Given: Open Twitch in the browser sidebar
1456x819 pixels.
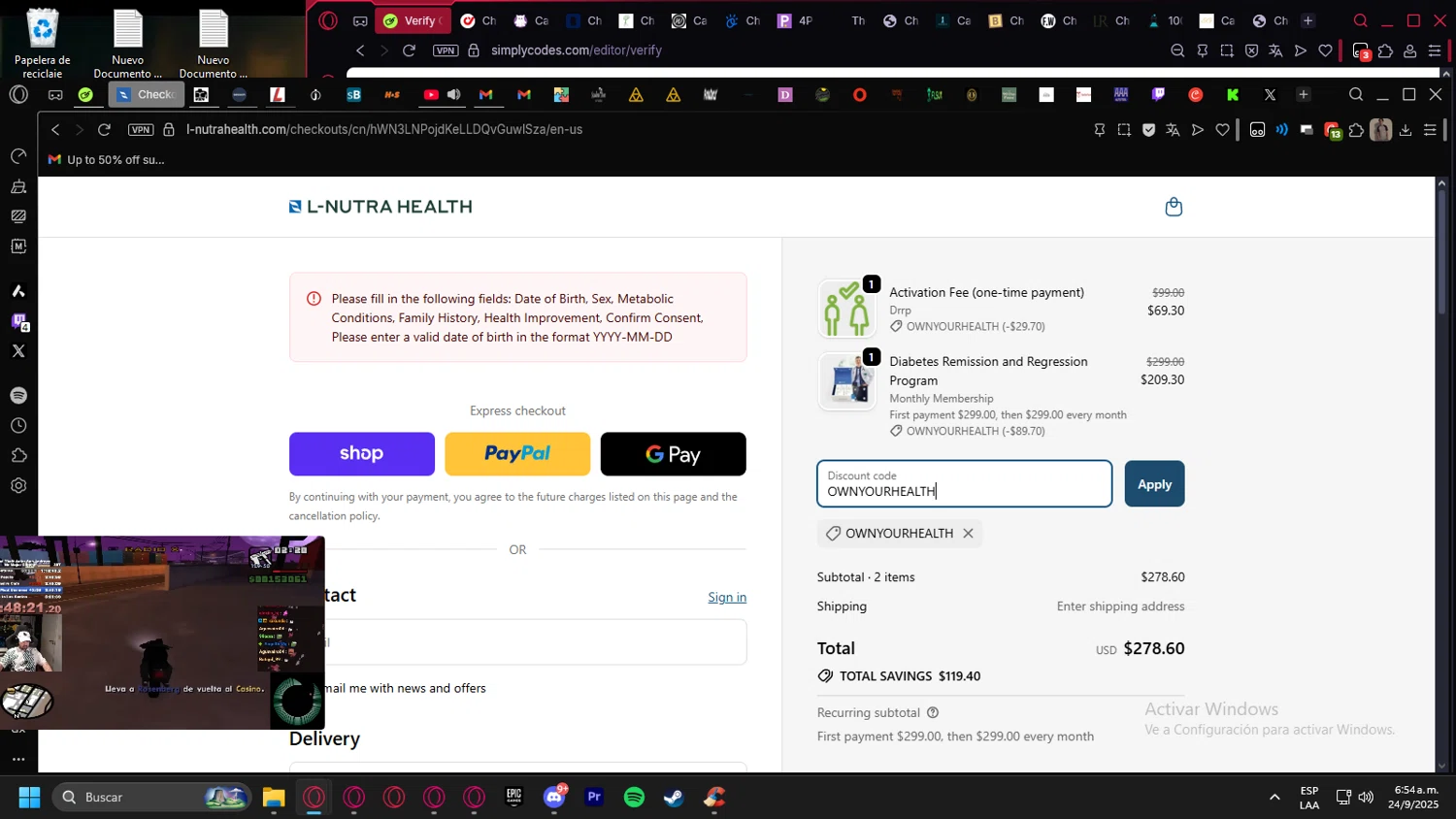Looking at the screenshot, I should (18, 321).
